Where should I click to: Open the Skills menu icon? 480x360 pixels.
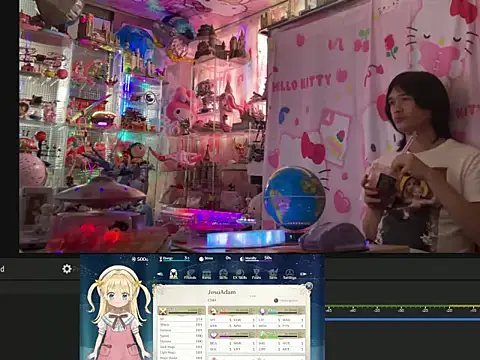click(223, 274)
